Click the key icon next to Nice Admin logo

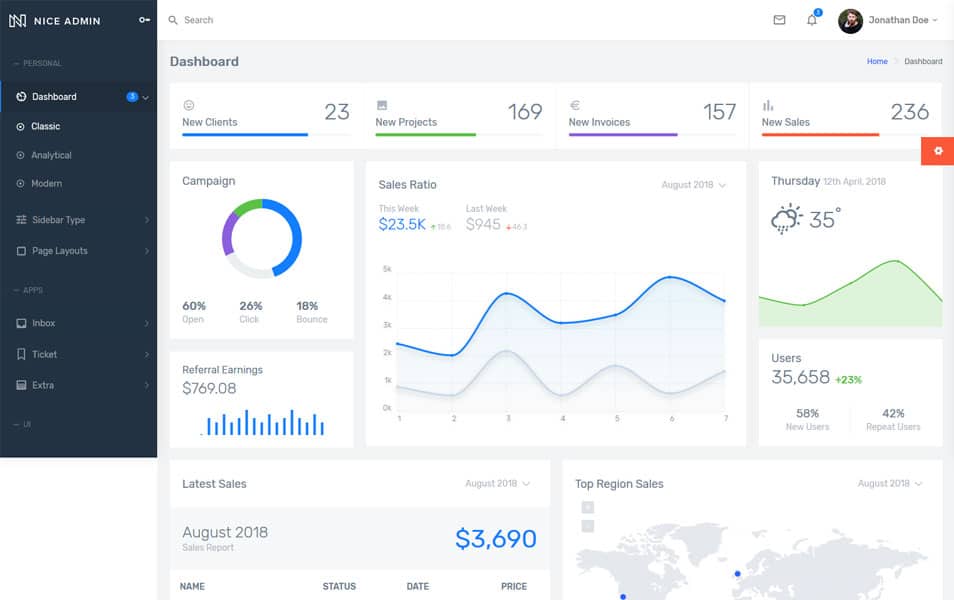point(143,19)
